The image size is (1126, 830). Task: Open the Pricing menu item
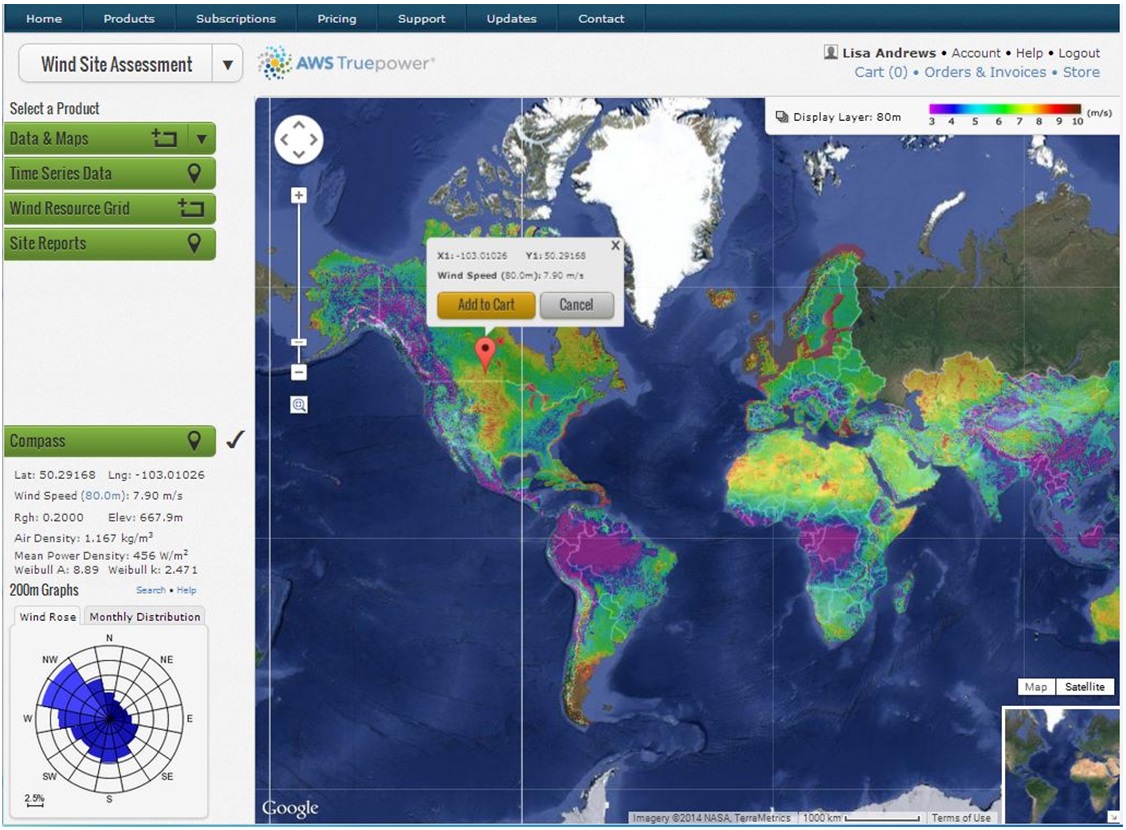(x=336, y=18)
